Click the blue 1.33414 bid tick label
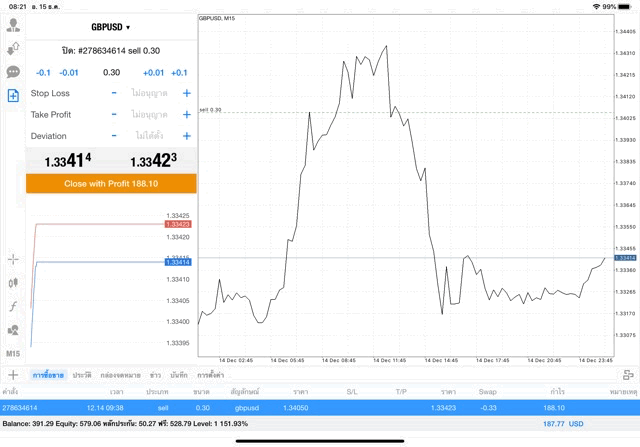The height and width of the screenshot is (447, 640). (x=178, y=262)
